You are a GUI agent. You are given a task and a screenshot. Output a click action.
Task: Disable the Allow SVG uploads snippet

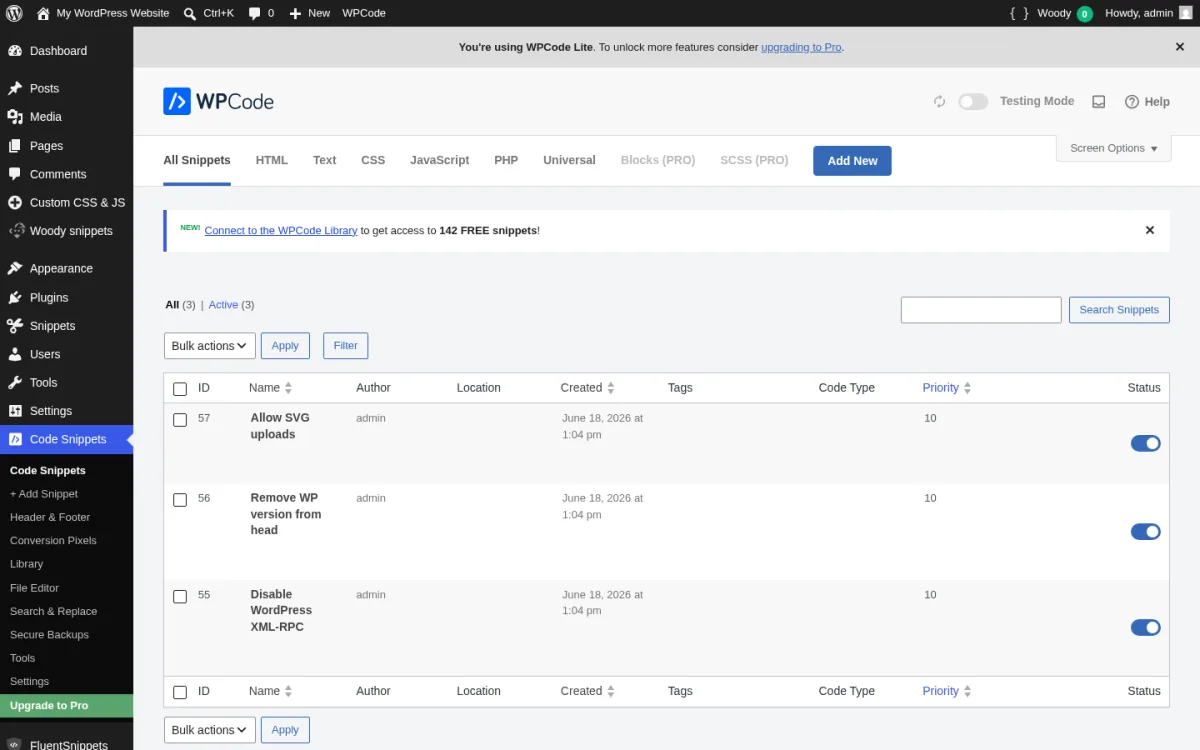point(1146,443)
